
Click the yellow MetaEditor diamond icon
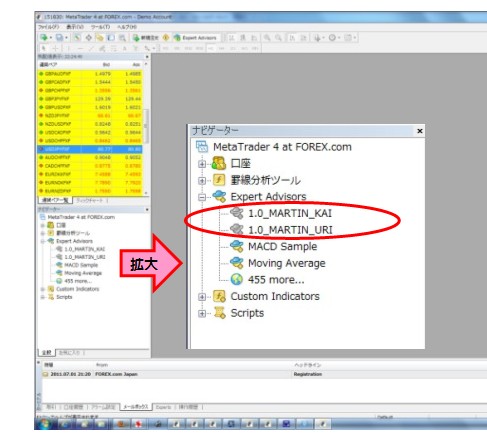(x=166, y=38)
